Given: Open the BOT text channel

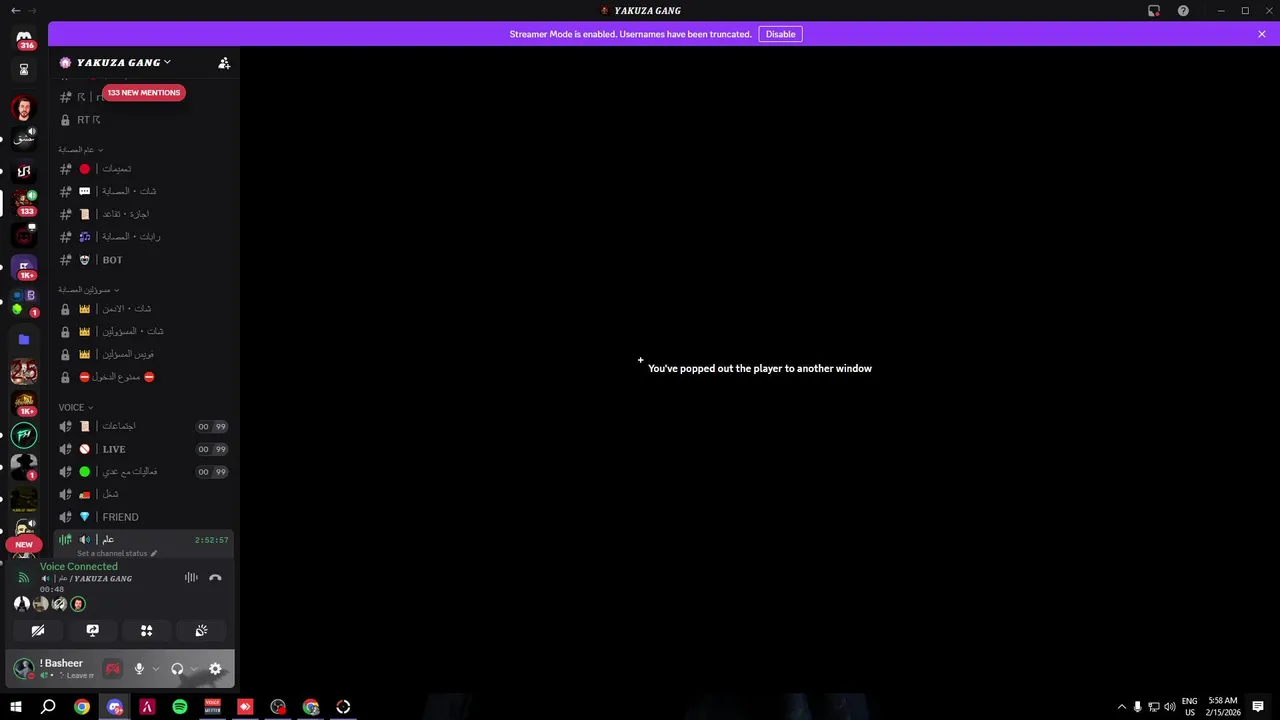Looking at the screenshot, I should tap(144, 260).
